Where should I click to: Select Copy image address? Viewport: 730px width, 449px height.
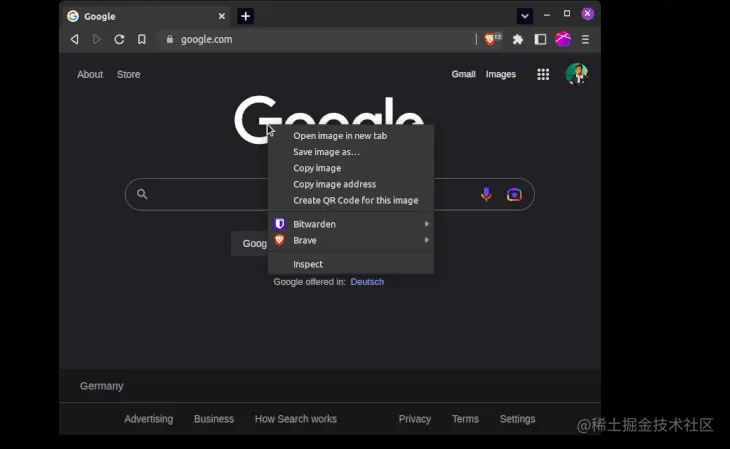[351, 184]
